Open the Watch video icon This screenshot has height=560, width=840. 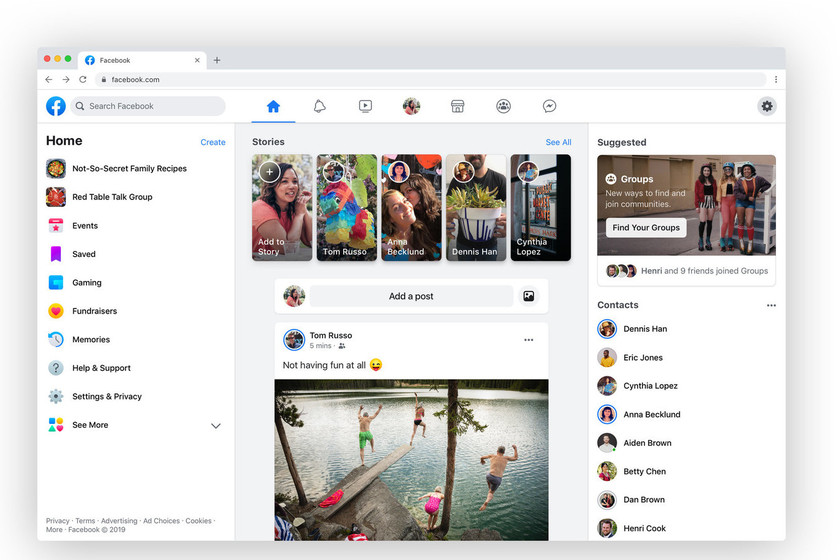click(365, 106)
